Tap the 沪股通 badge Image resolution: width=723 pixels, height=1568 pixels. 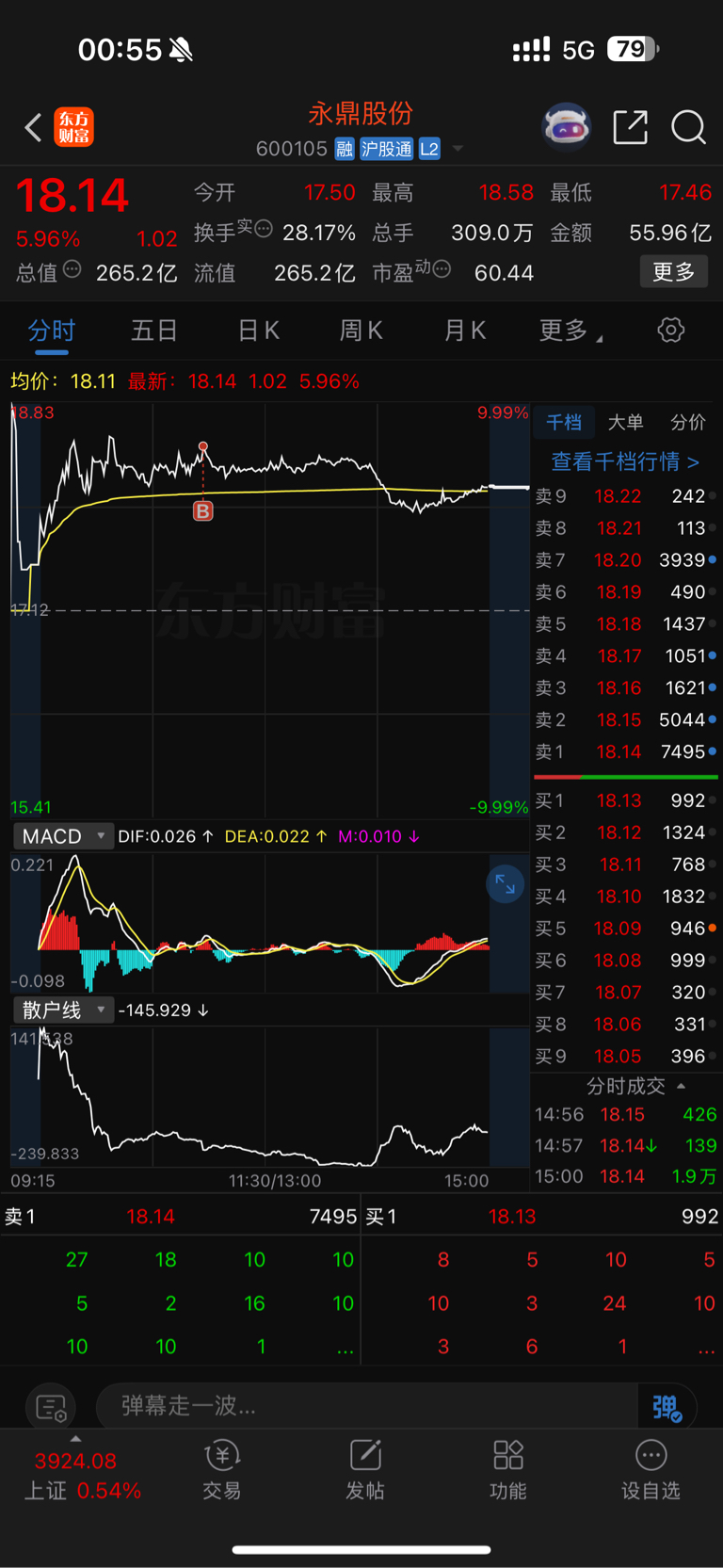click(x=386, y=149)
